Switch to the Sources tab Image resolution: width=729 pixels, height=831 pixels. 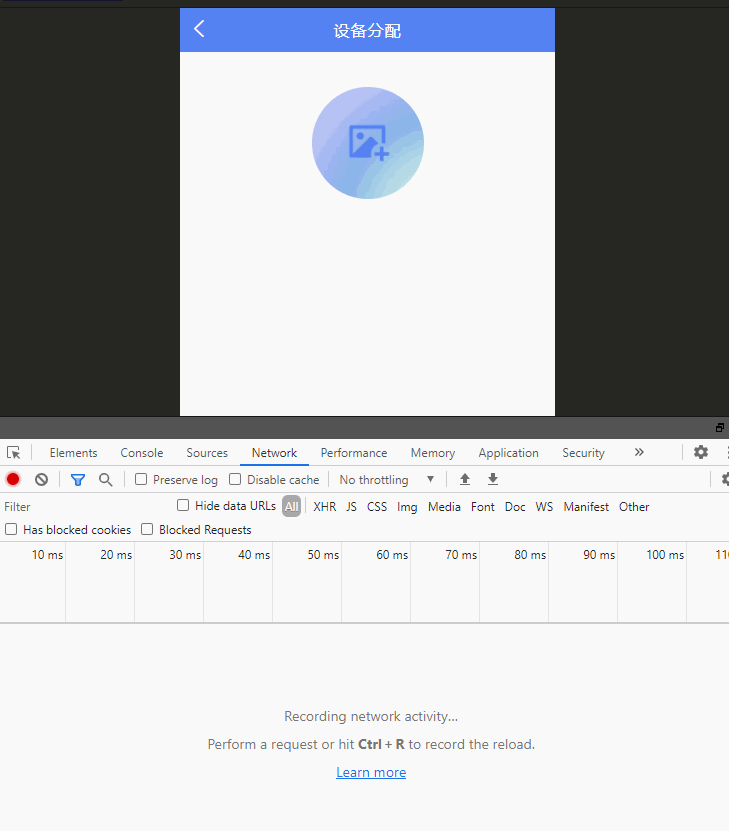[207, 453]
